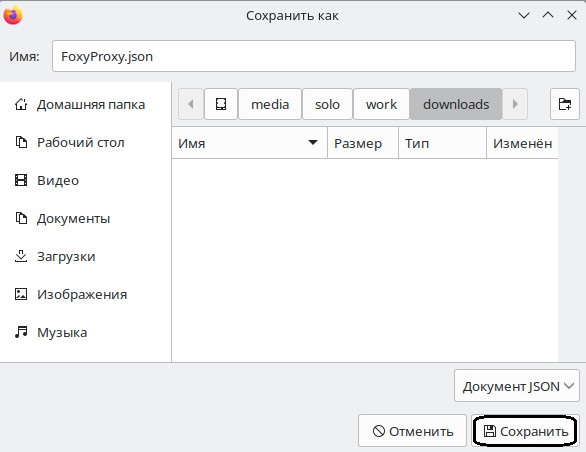
Task: Click the path bar left arrow
Action: [x=191, y=104]
